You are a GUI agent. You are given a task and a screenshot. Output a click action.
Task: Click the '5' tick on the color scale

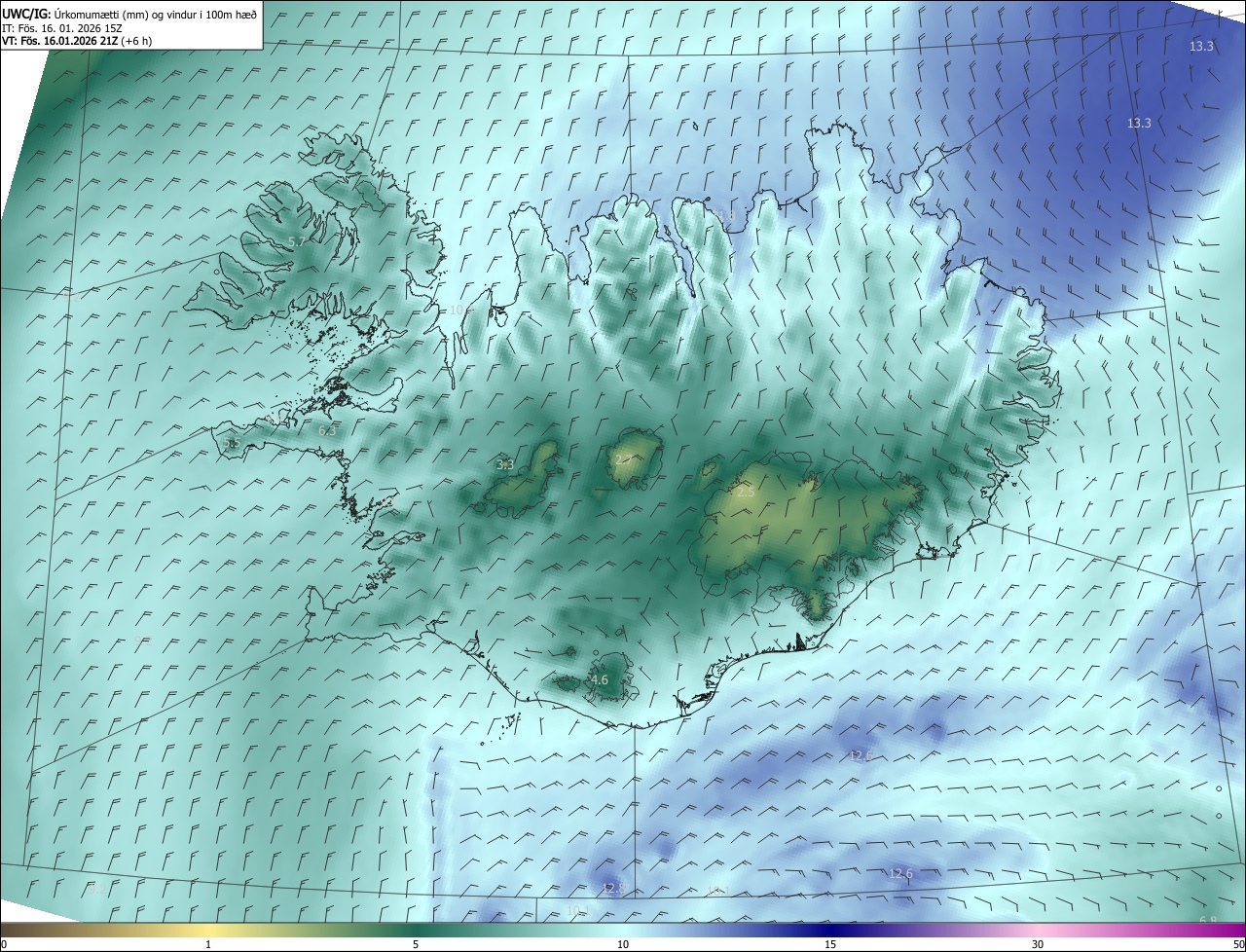pos(416,944)
